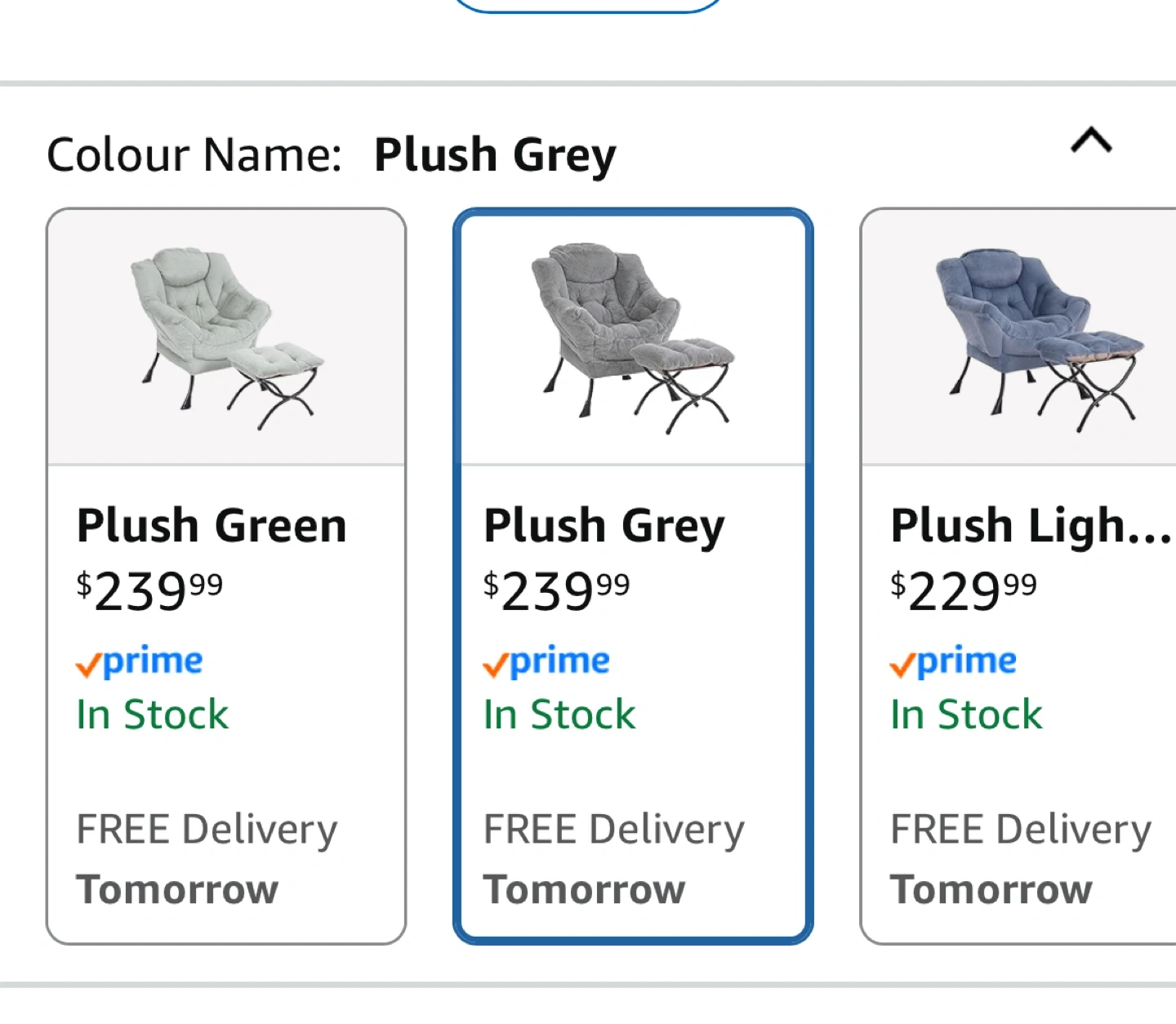The width and height of the screenshot is (1176, 1024).
Task: Click the Colour Name: Plush Grey heading
Action: pyautogui.click(x=331, y=154)
